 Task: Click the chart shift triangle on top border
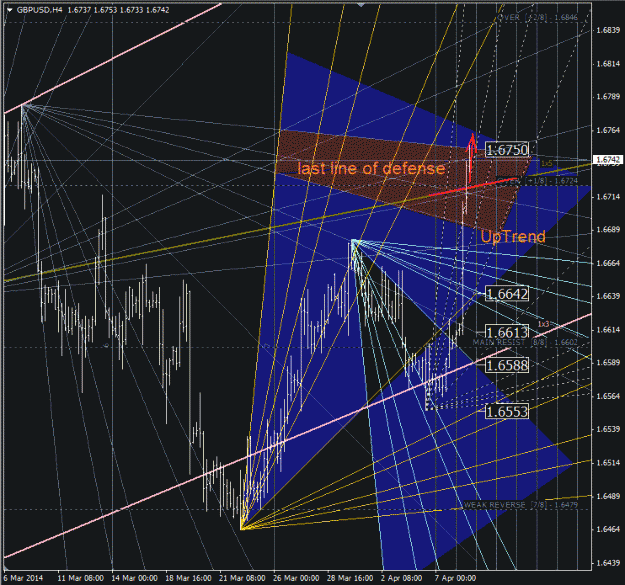coord(361,5)
